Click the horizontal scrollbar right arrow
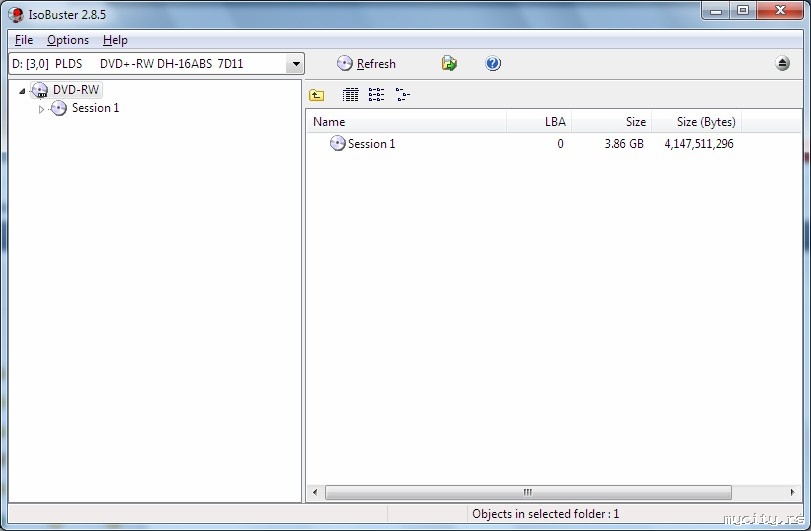The height and width of the screenshot is (531, 811). pos(792,492)
